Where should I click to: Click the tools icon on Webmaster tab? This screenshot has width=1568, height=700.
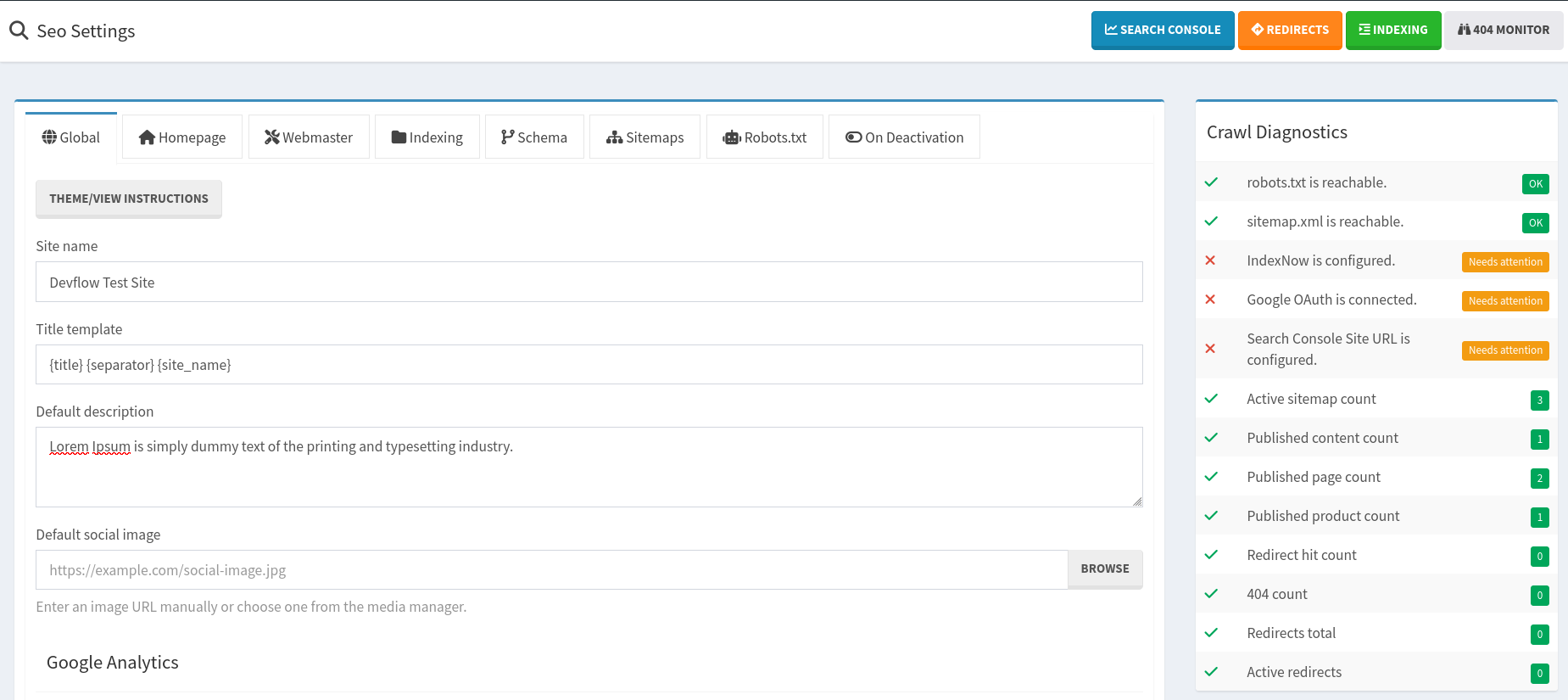pos(272,137)
